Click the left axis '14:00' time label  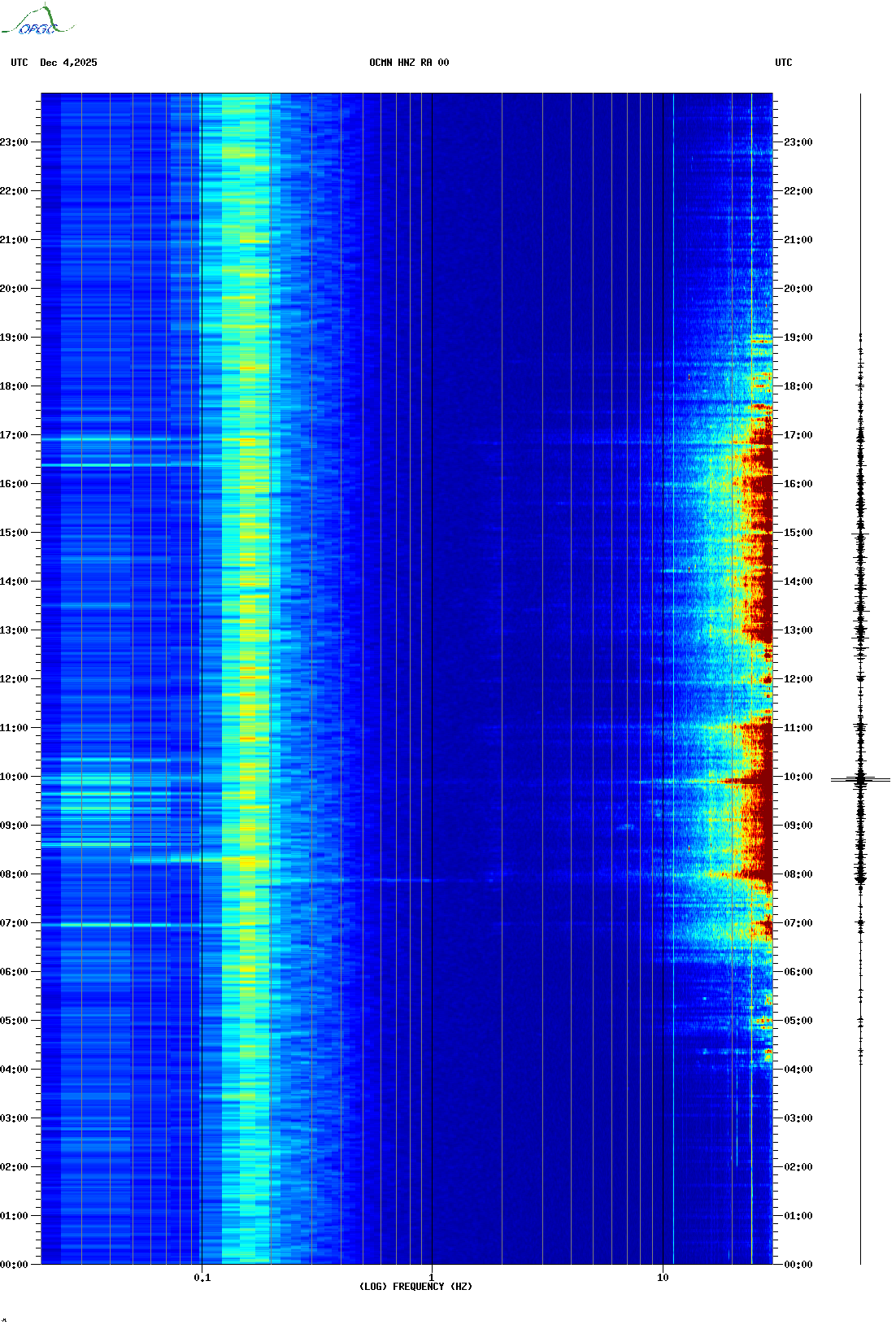14,582
